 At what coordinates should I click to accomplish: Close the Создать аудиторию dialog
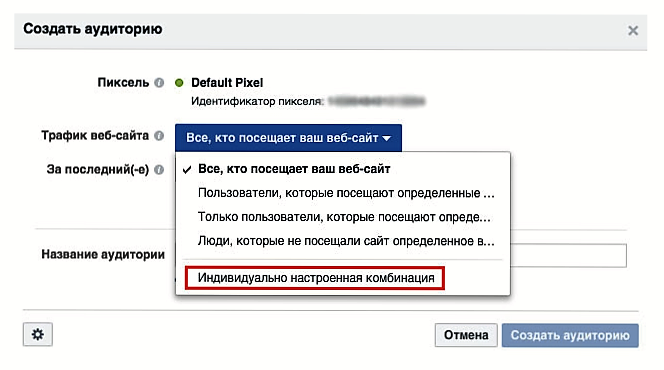633,30
